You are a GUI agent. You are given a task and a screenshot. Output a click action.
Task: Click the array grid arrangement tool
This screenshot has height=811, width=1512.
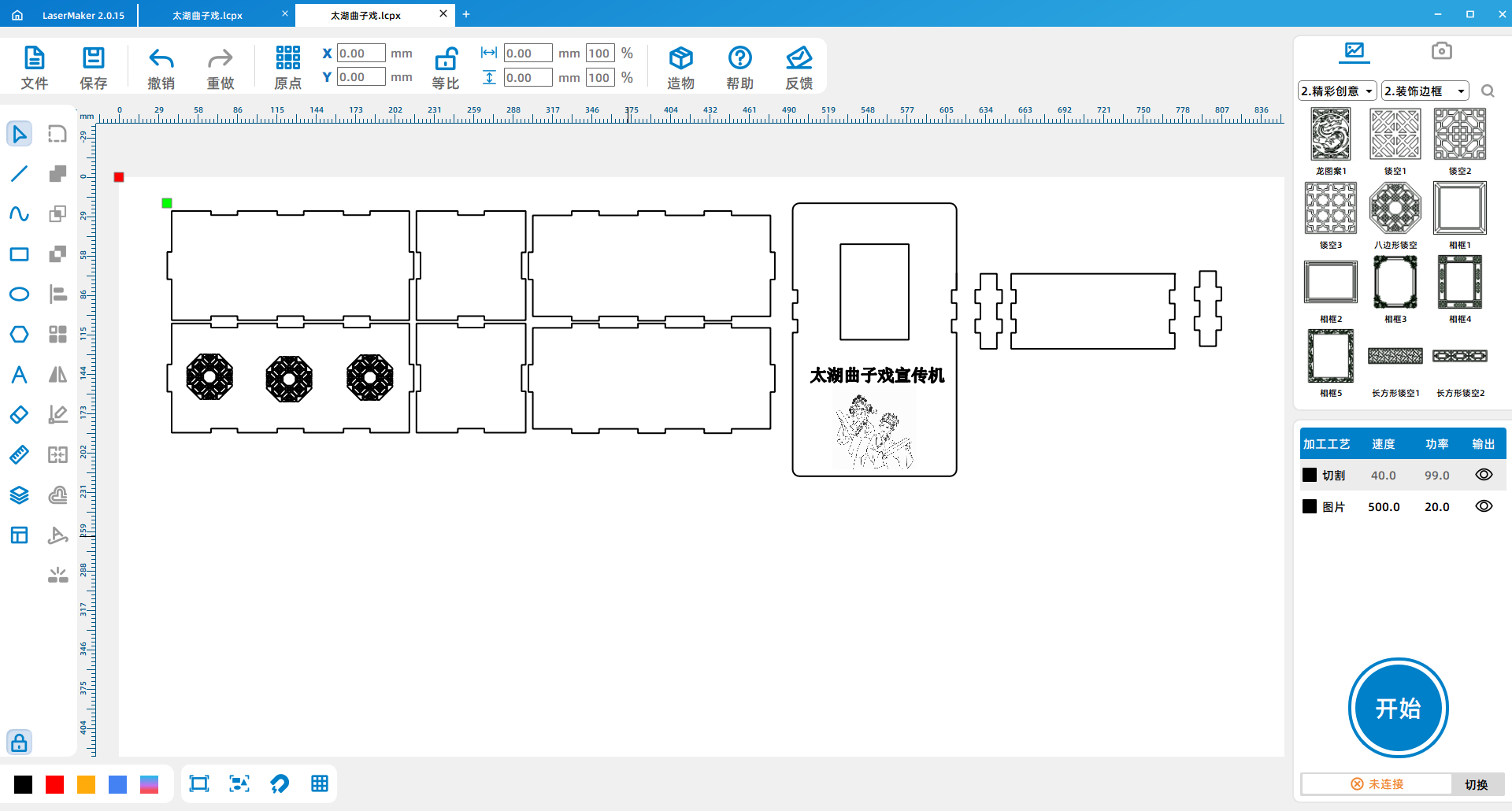click(x=57, y=334)
